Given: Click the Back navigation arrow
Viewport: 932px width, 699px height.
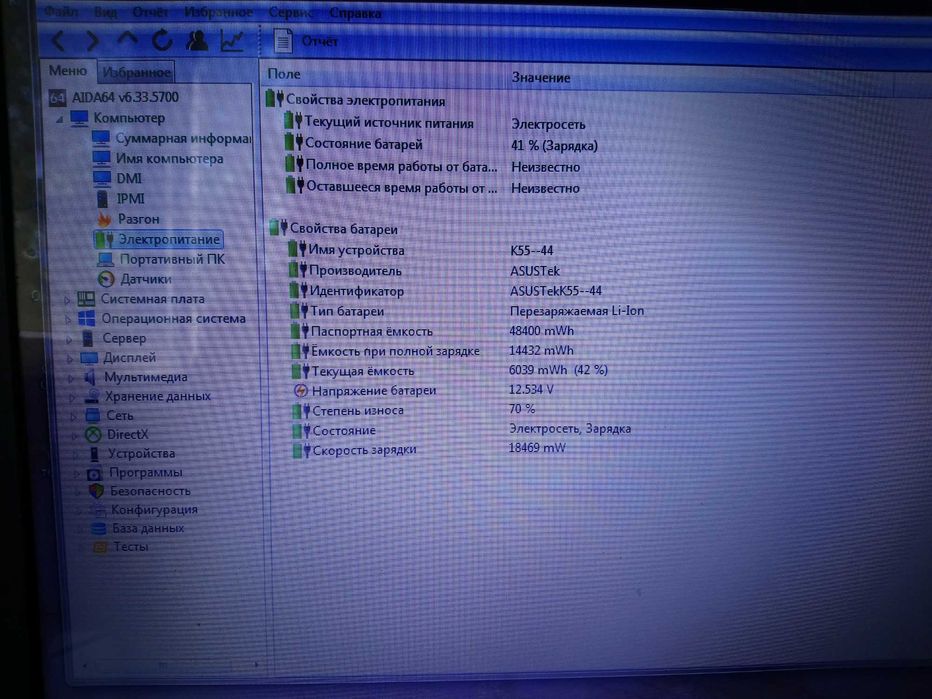Looking at the screenshot, I should [x=59, y=40].
